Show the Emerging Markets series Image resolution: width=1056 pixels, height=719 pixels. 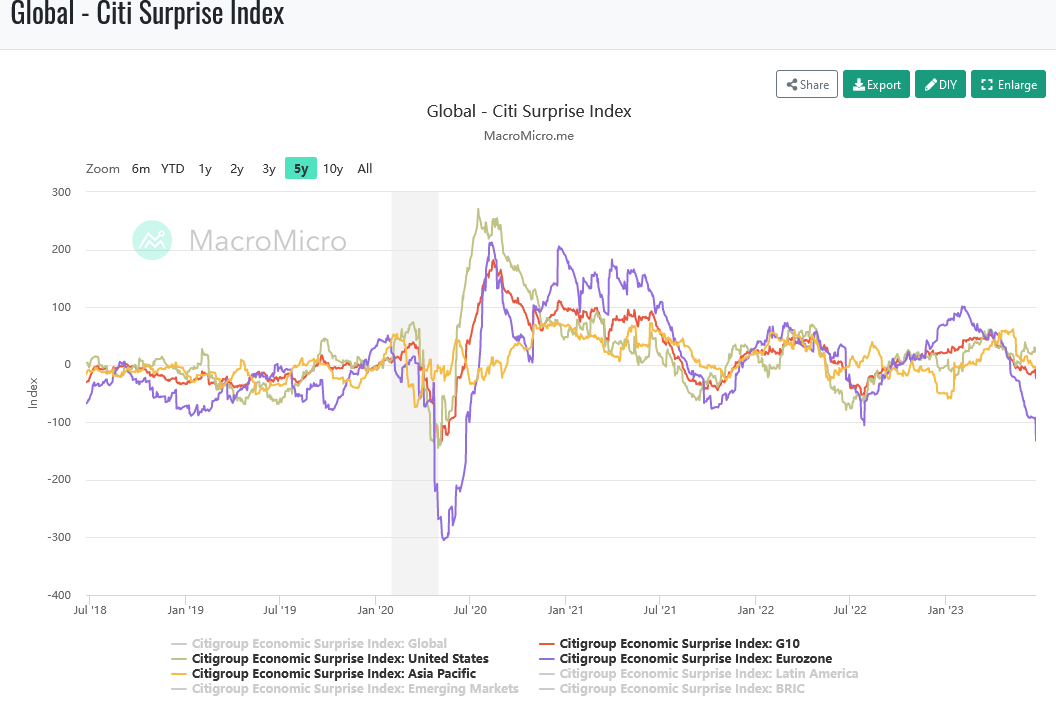[355, 688]
